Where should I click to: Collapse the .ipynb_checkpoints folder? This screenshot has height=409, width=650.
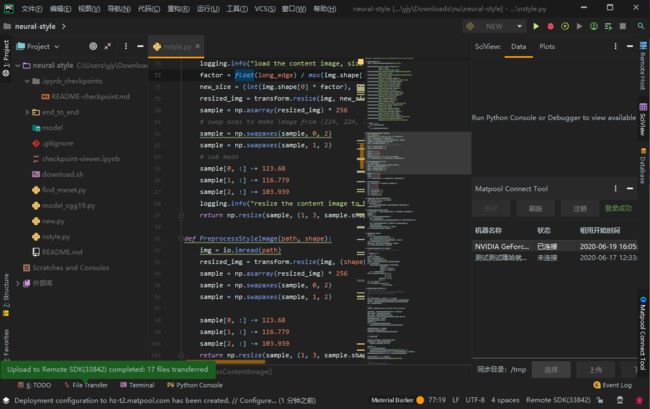click(x=27, y=81)
